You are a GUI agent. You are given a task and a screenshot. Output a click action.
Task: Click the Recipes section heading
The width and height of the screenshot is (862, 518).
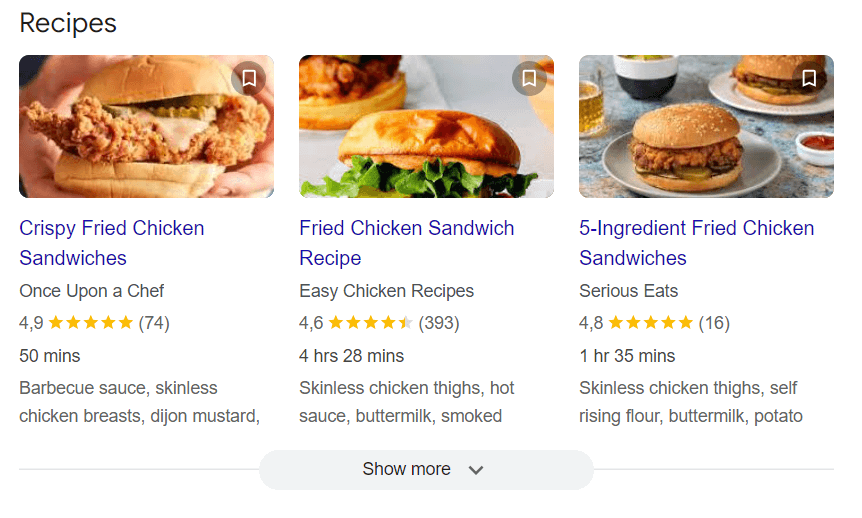(x=68, y=24)
